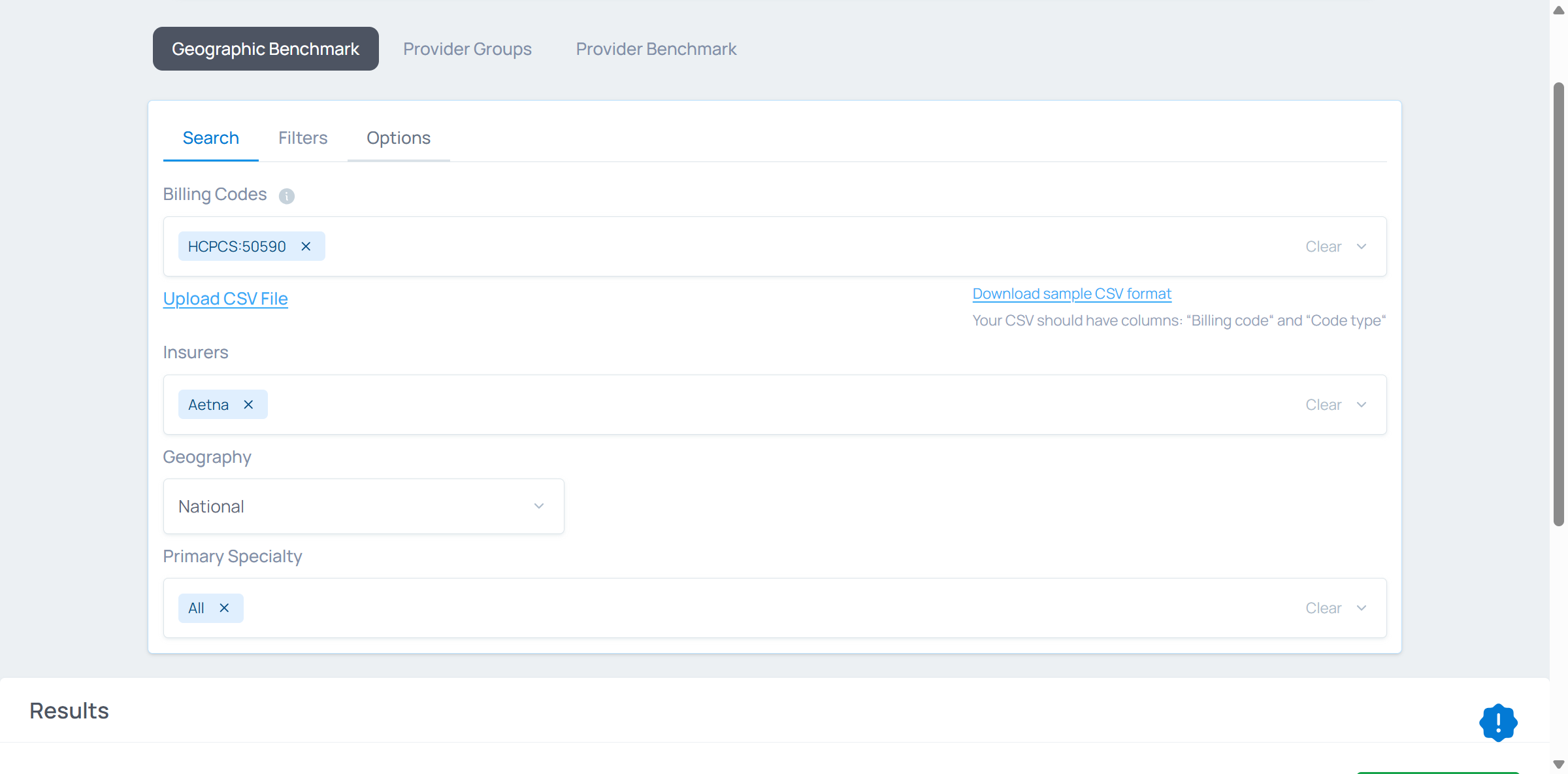Open the Provider Benchmark section

[x=656, y=49]
